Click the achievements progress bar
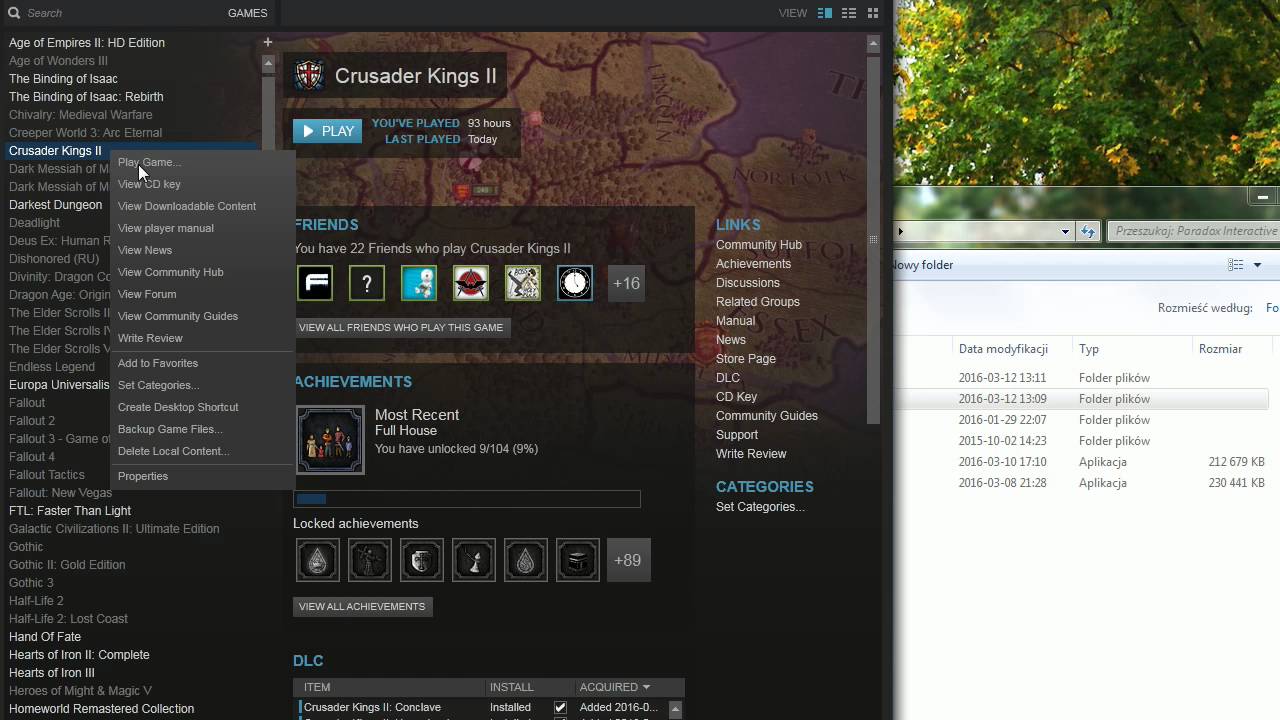 pyautogui.click(x=467, y=498)
